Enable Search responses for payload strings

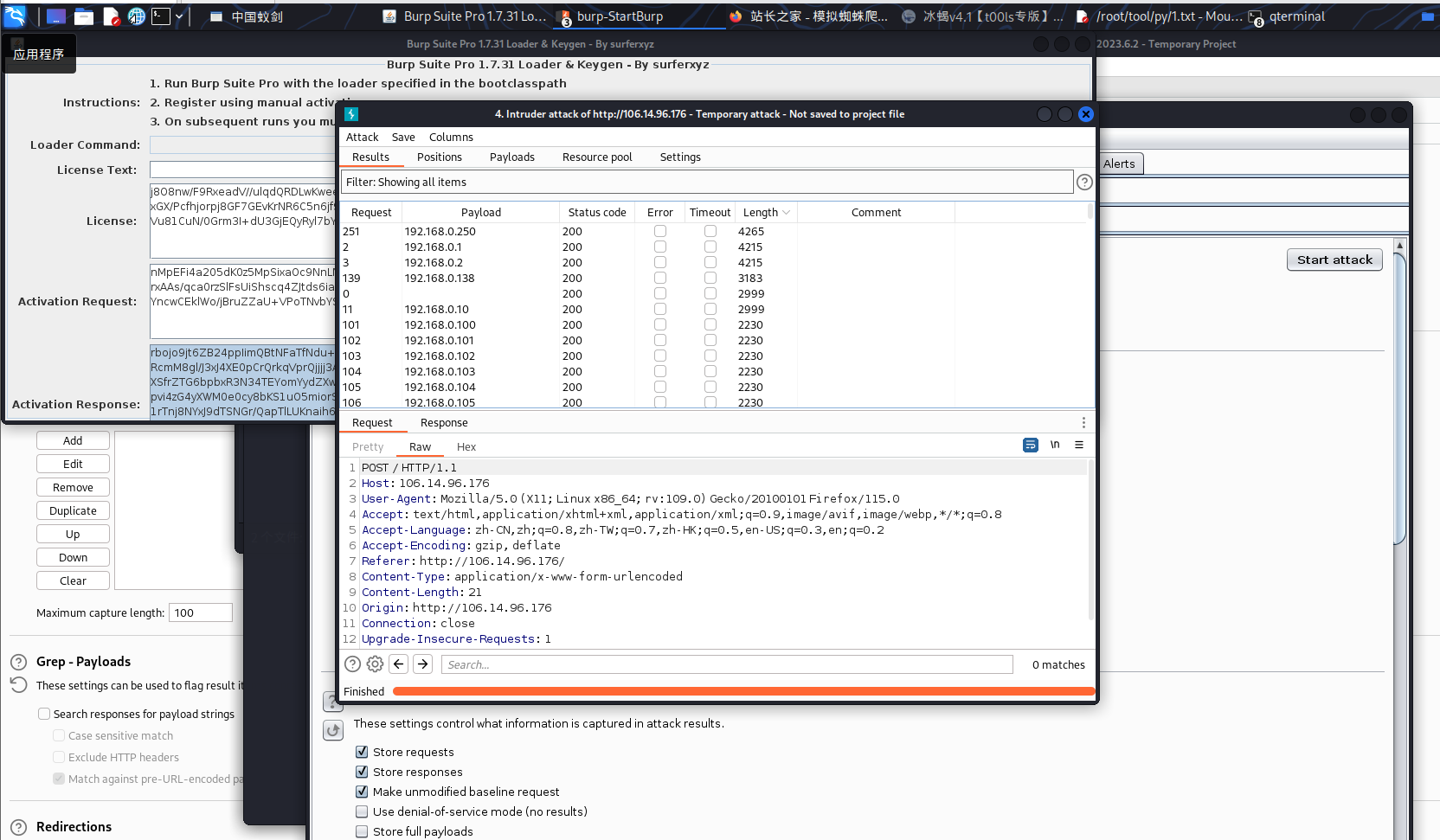coord(44,714)
